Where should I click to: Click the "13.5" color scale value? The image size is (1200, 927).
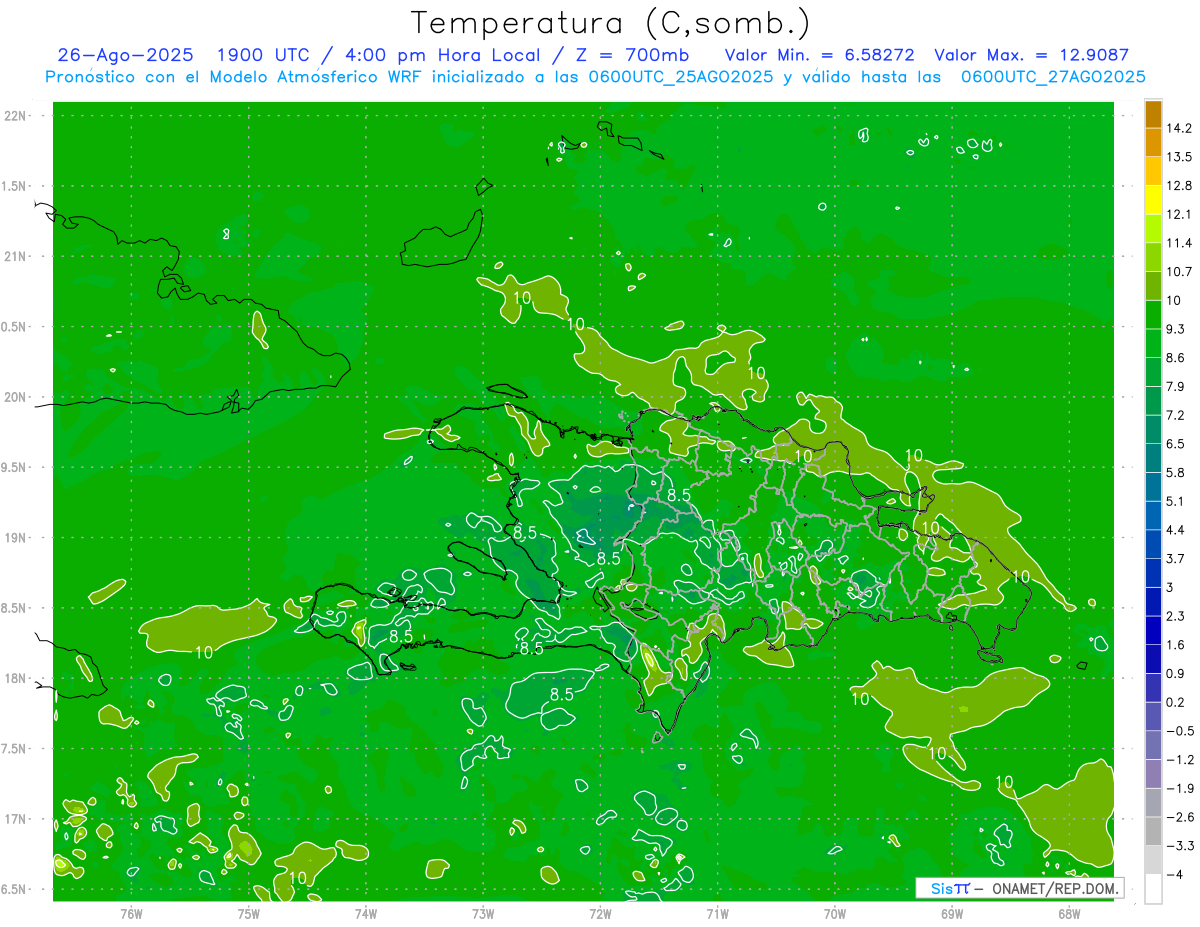coord(1179,157)
